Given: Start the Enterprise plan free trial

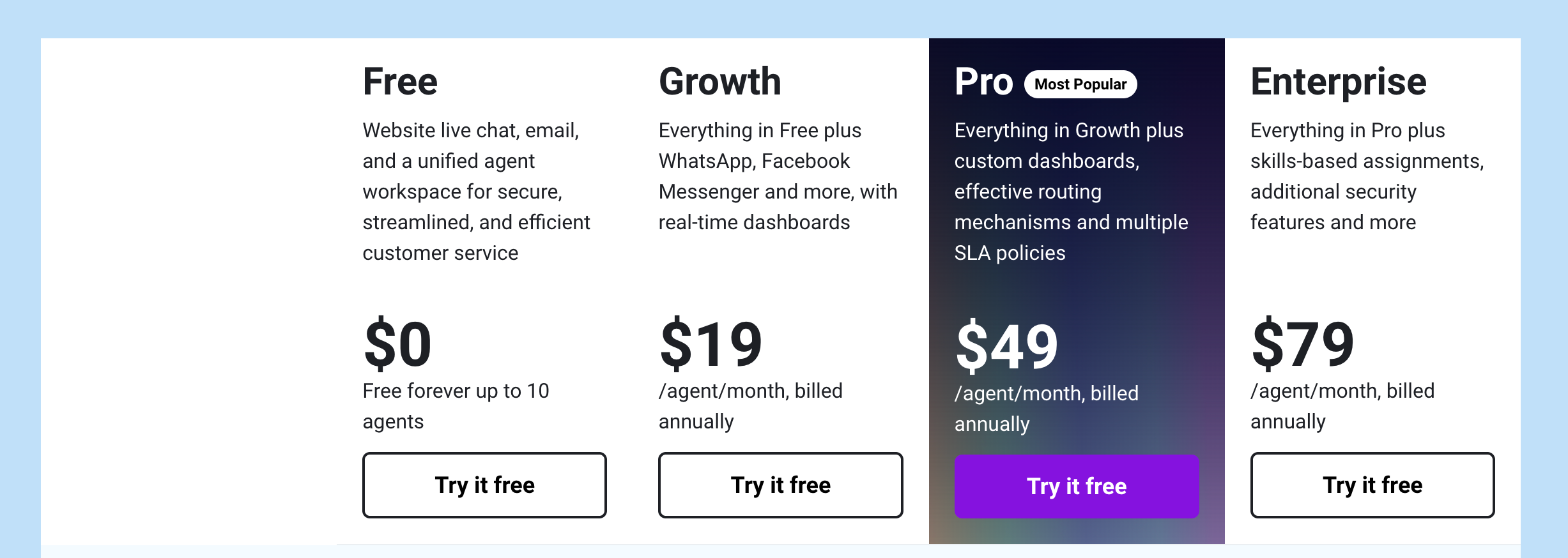Looking at the screenshot, I should 1372,485.
